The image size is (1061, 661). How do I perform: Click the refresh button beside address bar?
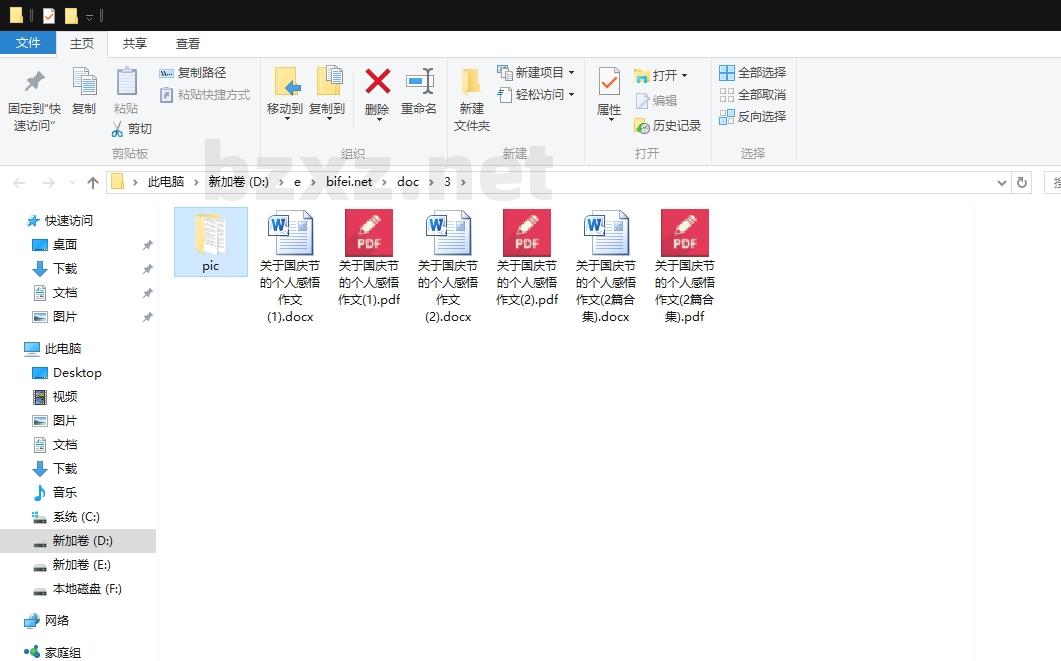[x=1021, y=183]
